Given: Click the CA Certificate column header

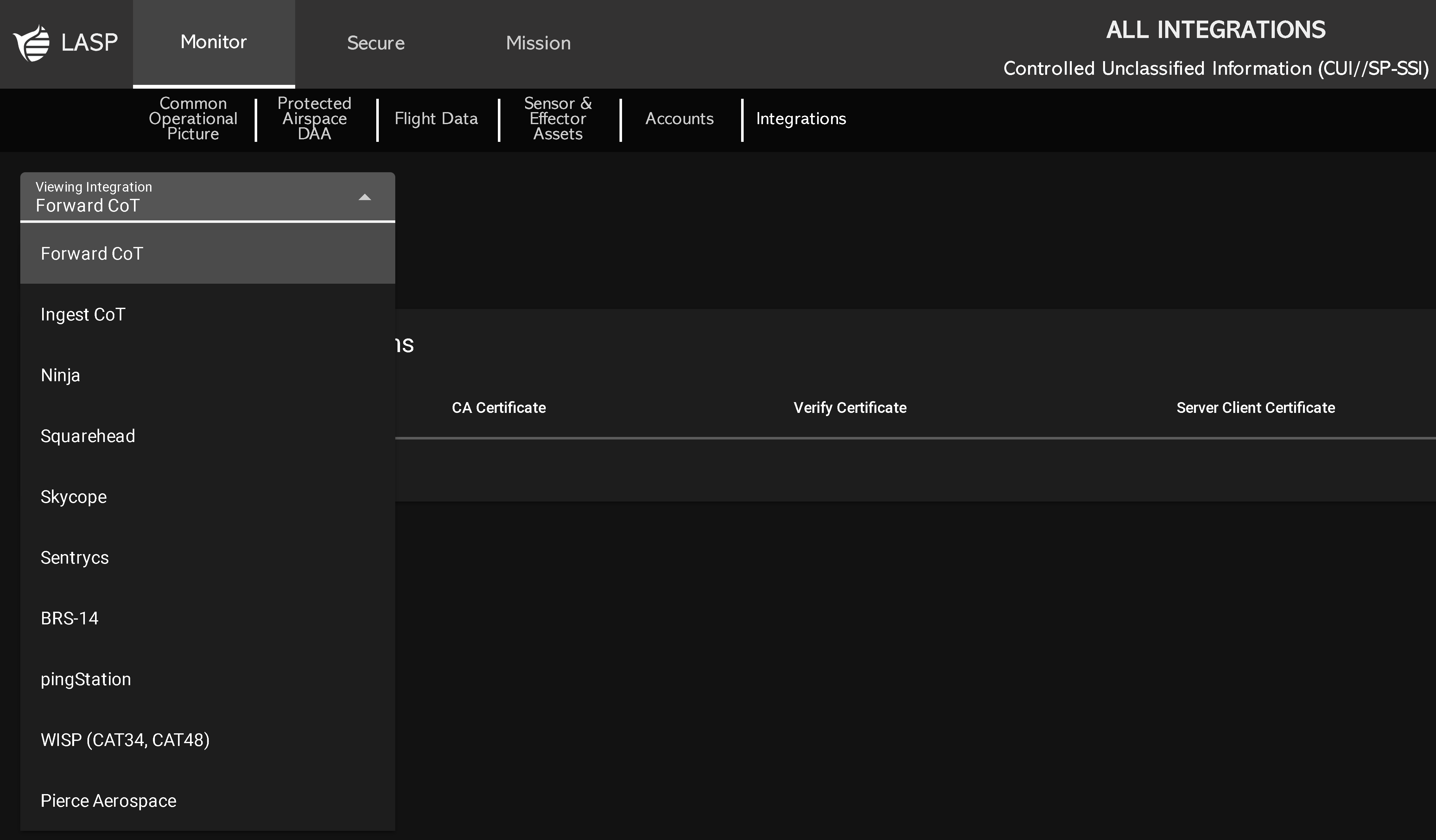Looking at the screenshot, I should [x=499, y=408].
